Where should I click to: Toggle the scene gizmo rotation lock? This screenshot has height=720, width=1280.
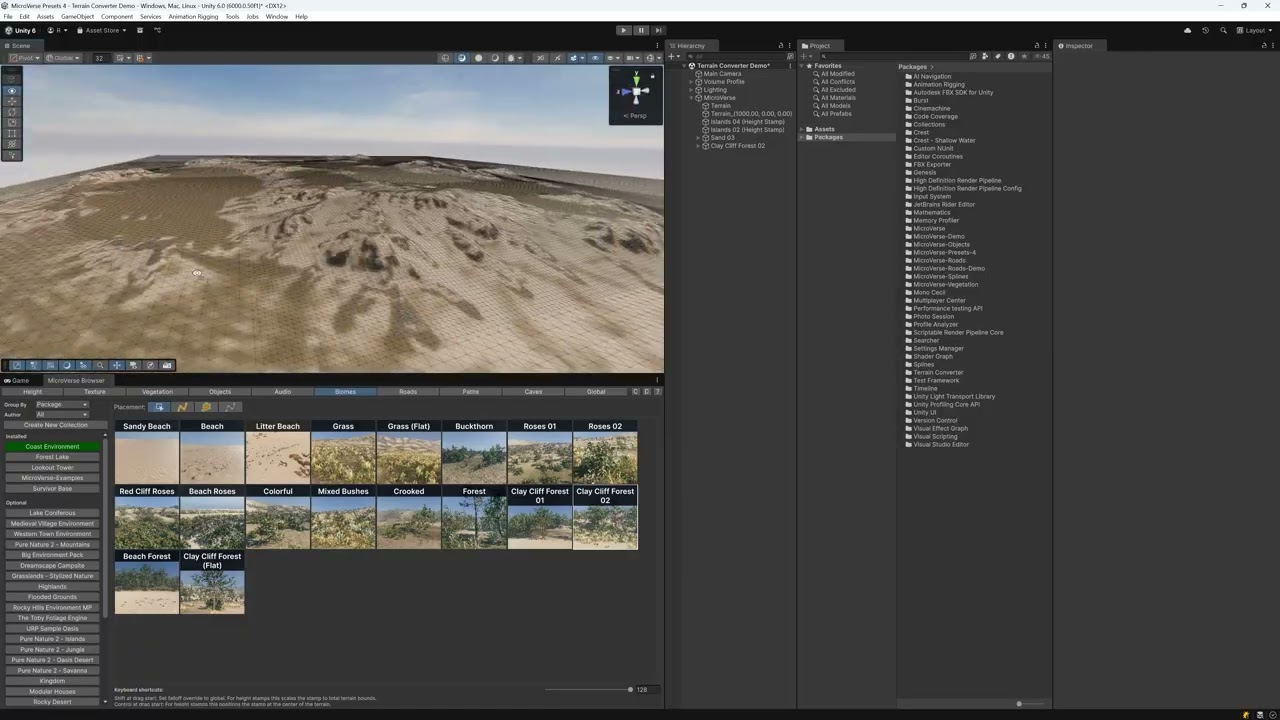pos(652,76)
